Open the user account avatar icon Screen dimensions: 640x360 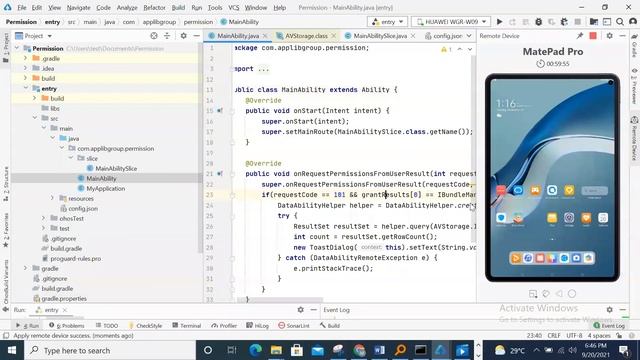(633, 22)
